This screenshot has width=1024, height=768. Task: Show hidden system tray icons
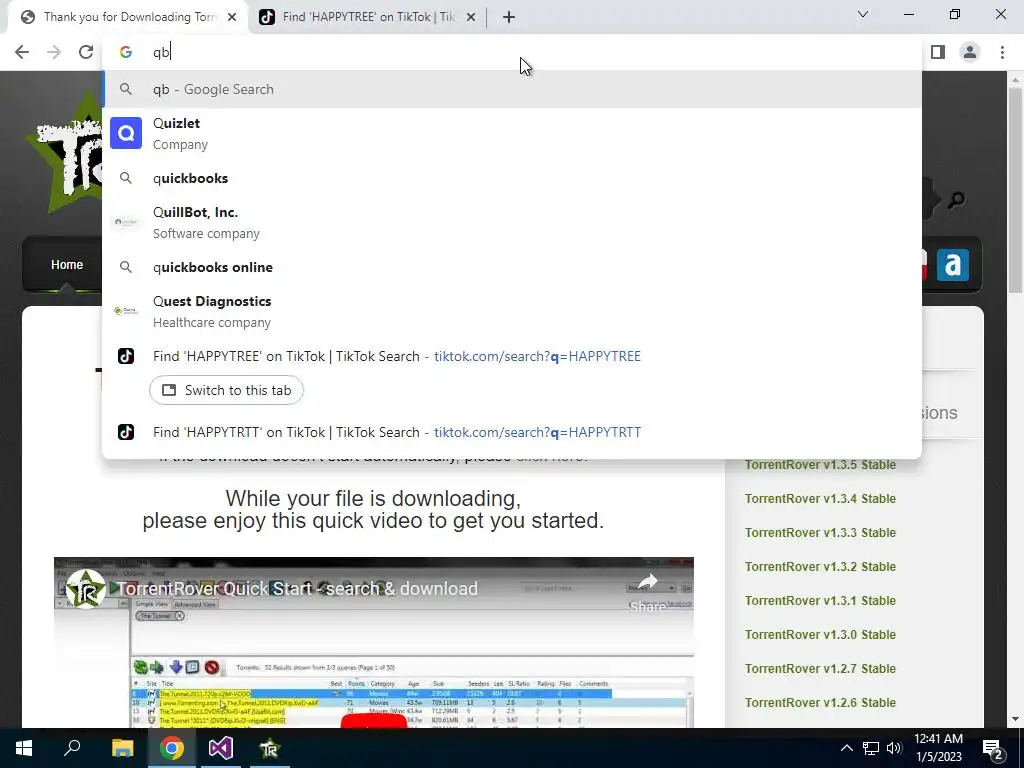click(846, 748)
